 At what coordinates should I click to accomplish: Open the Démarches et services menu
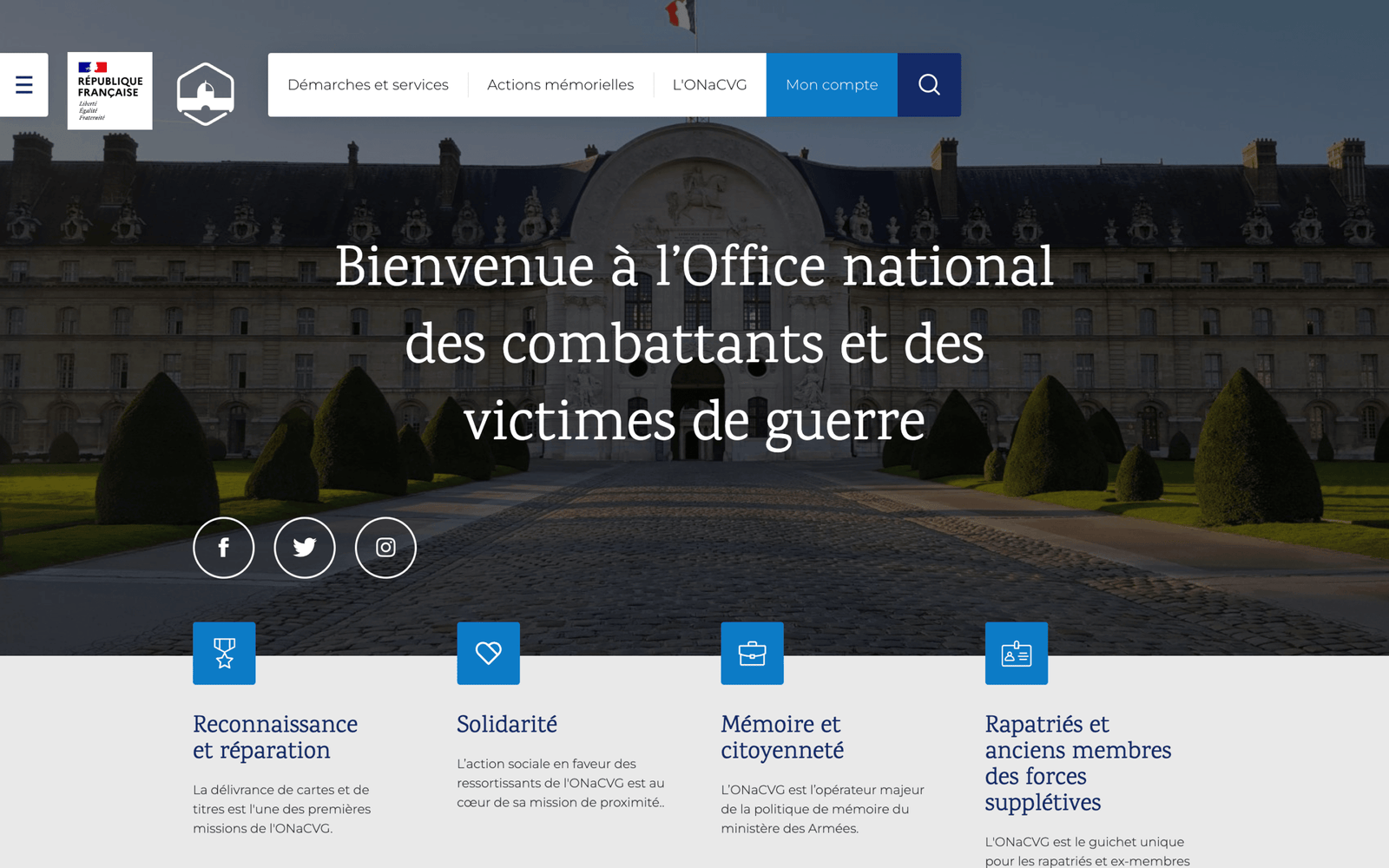(x=368, y=84)
